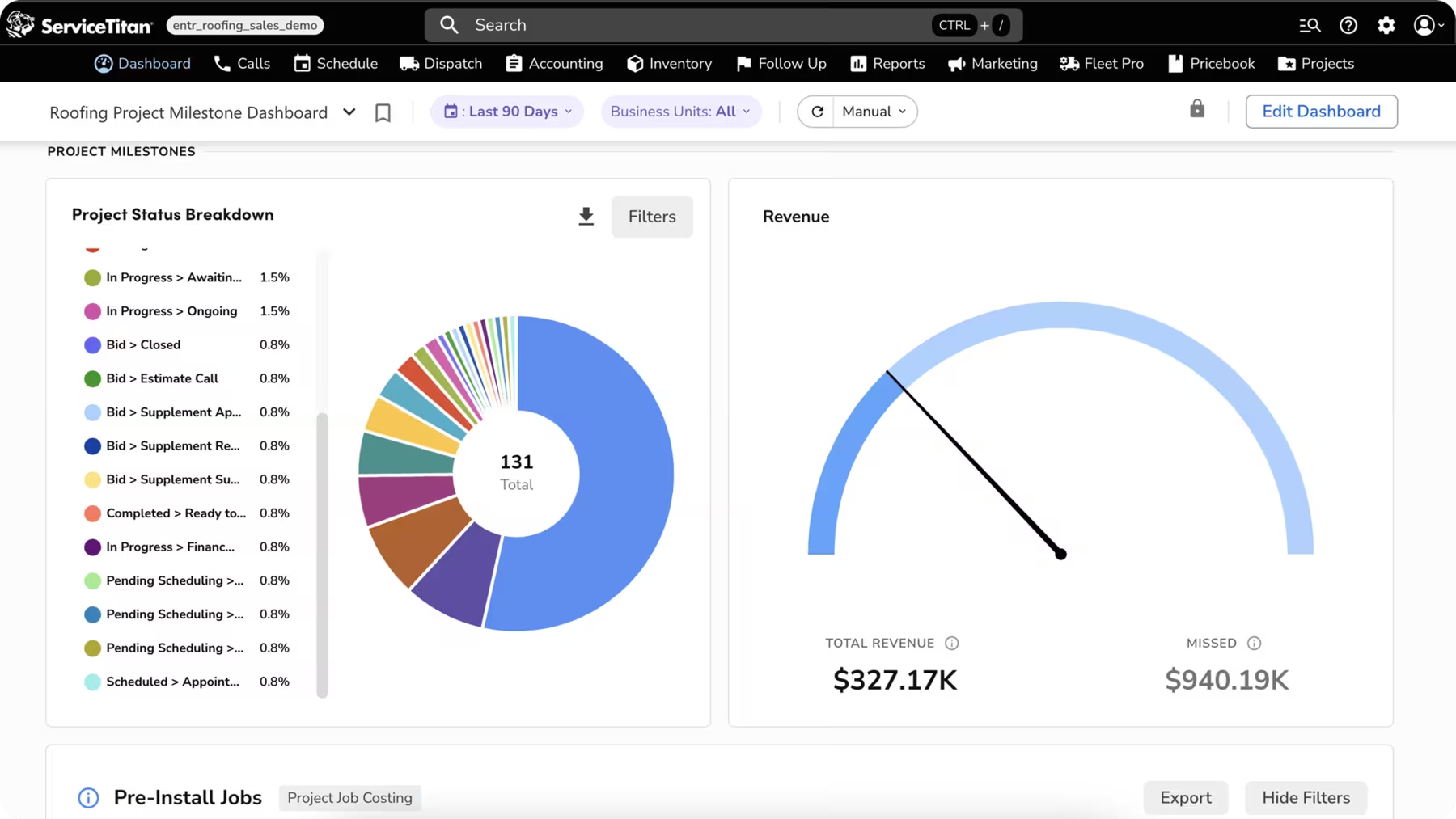Click the Edit Dashboard button
This screenshot has height=819, width=1456.
pyautogui.click(x=1320, y=111)
